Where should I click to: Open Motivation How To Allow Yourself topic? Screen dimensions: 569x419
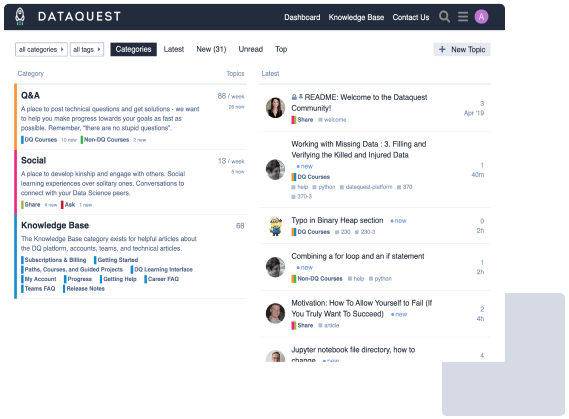point(361,308)
